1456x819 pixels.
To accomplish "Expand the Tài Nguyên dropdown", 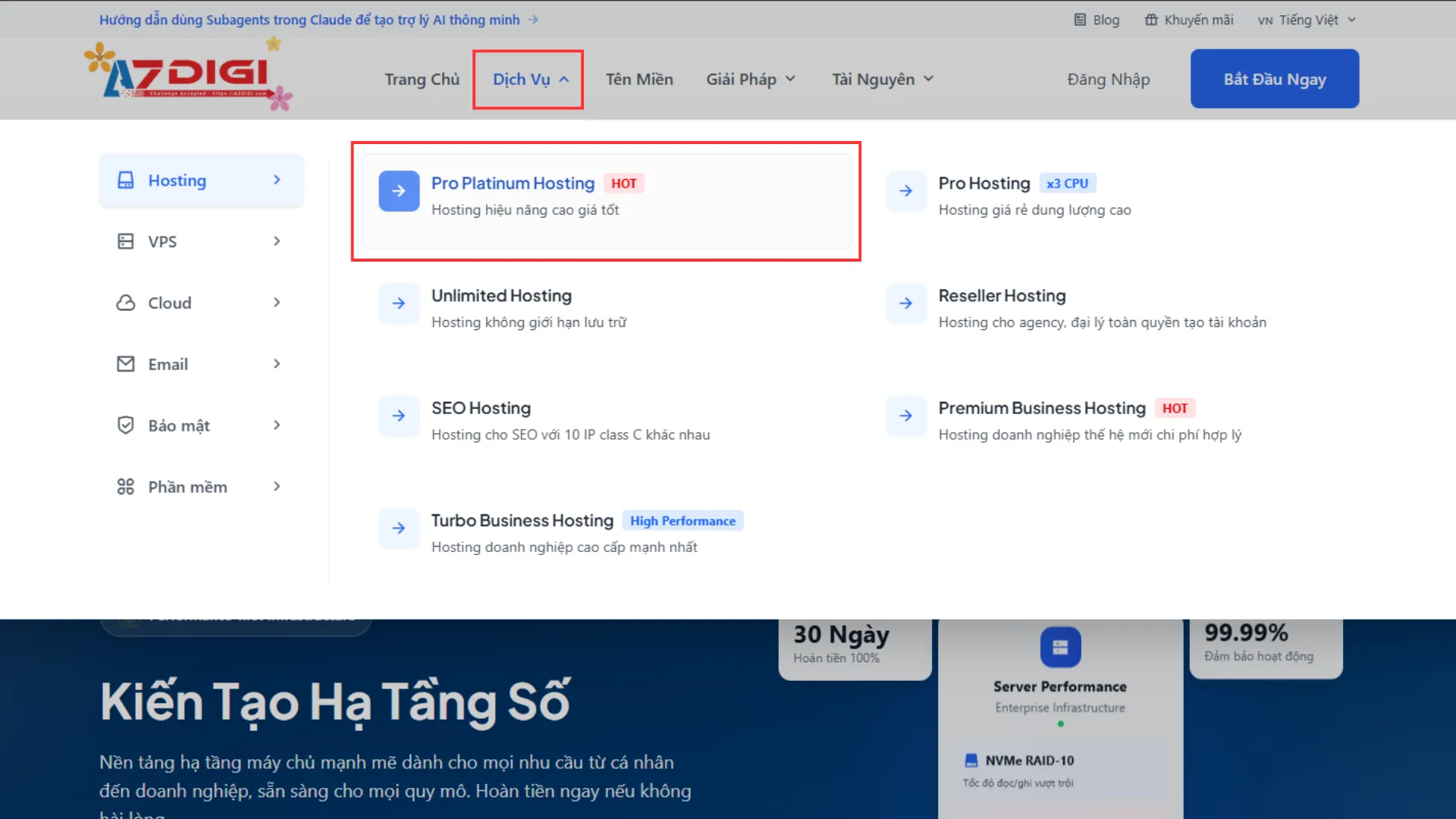I will (x=883, y=79).
